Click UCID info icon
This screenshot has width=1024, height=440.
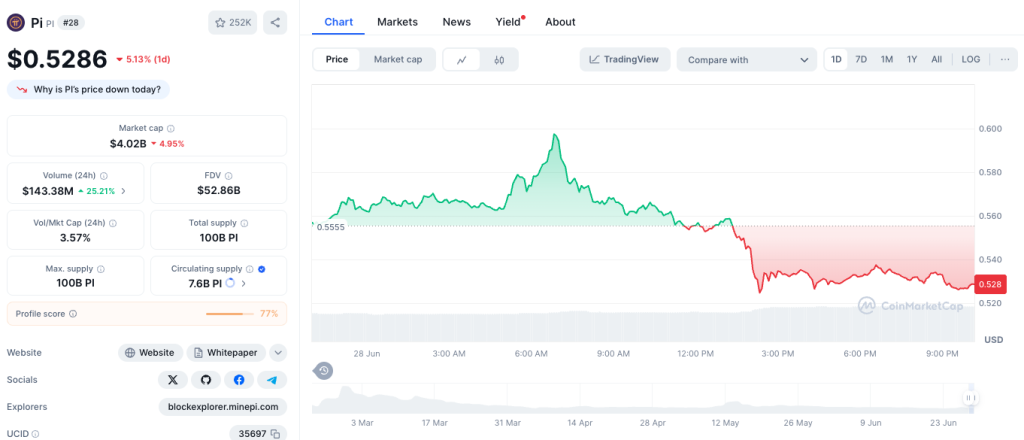pyautogui.click(x=35, y=433)
